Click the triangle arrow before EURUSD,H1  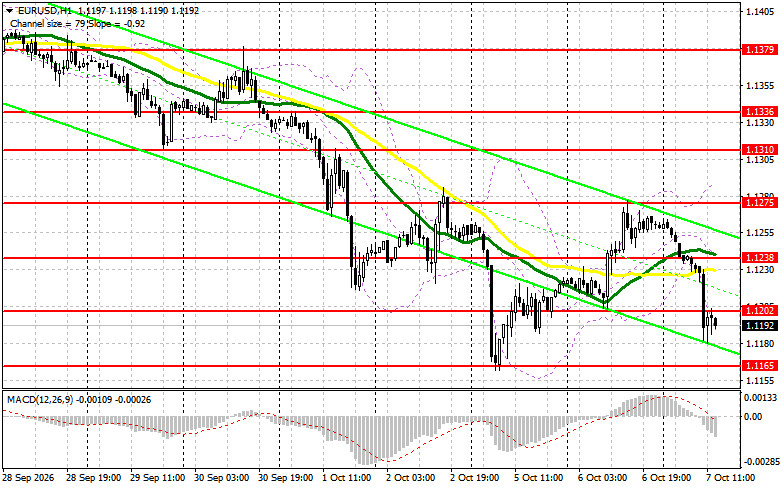point(9,10)
